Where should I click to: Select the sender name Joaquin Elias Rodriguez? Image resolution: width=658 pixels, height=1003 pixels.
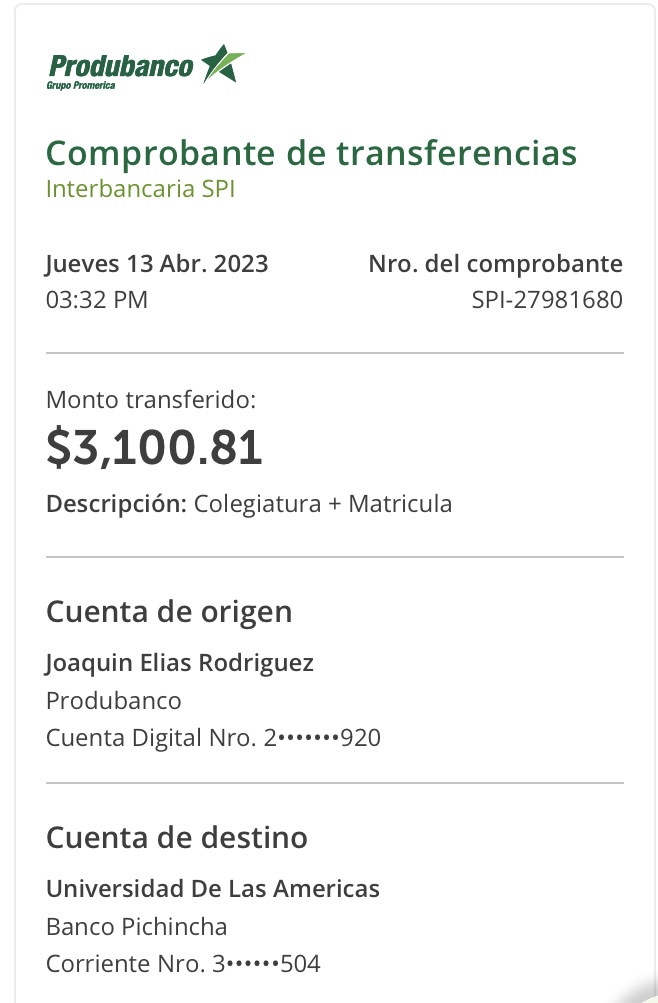[x=180, y=662]
